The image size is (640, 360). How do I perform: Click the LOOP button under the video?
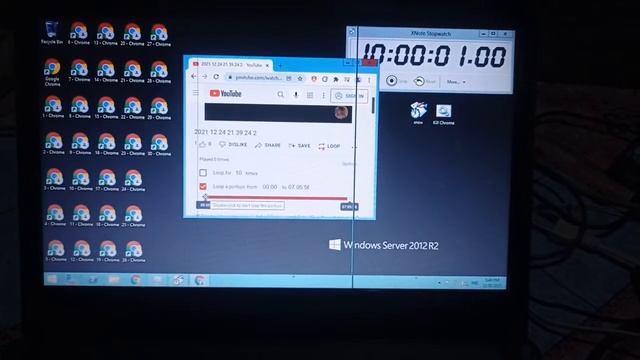click(x=329, y=146)
